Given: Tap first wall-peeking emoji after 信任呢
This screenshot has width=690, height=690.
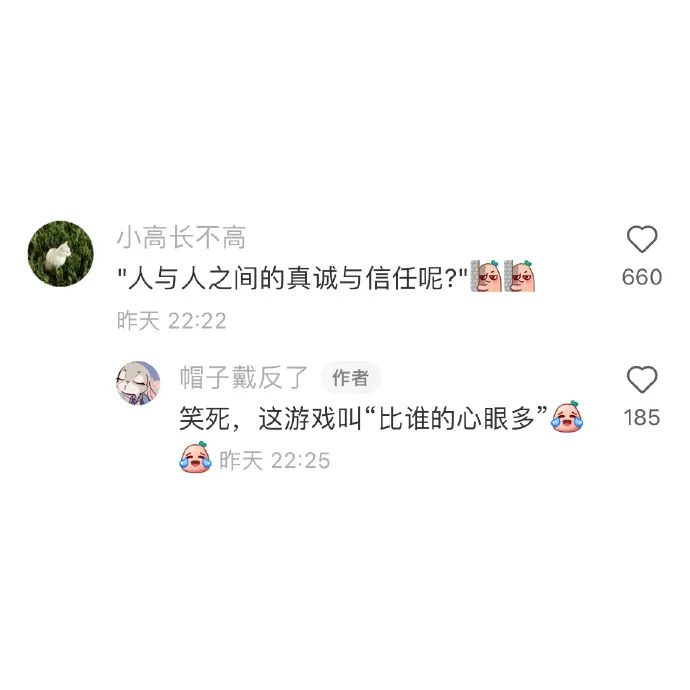Looking at the screenshot, I should click(x=486, y=276).
